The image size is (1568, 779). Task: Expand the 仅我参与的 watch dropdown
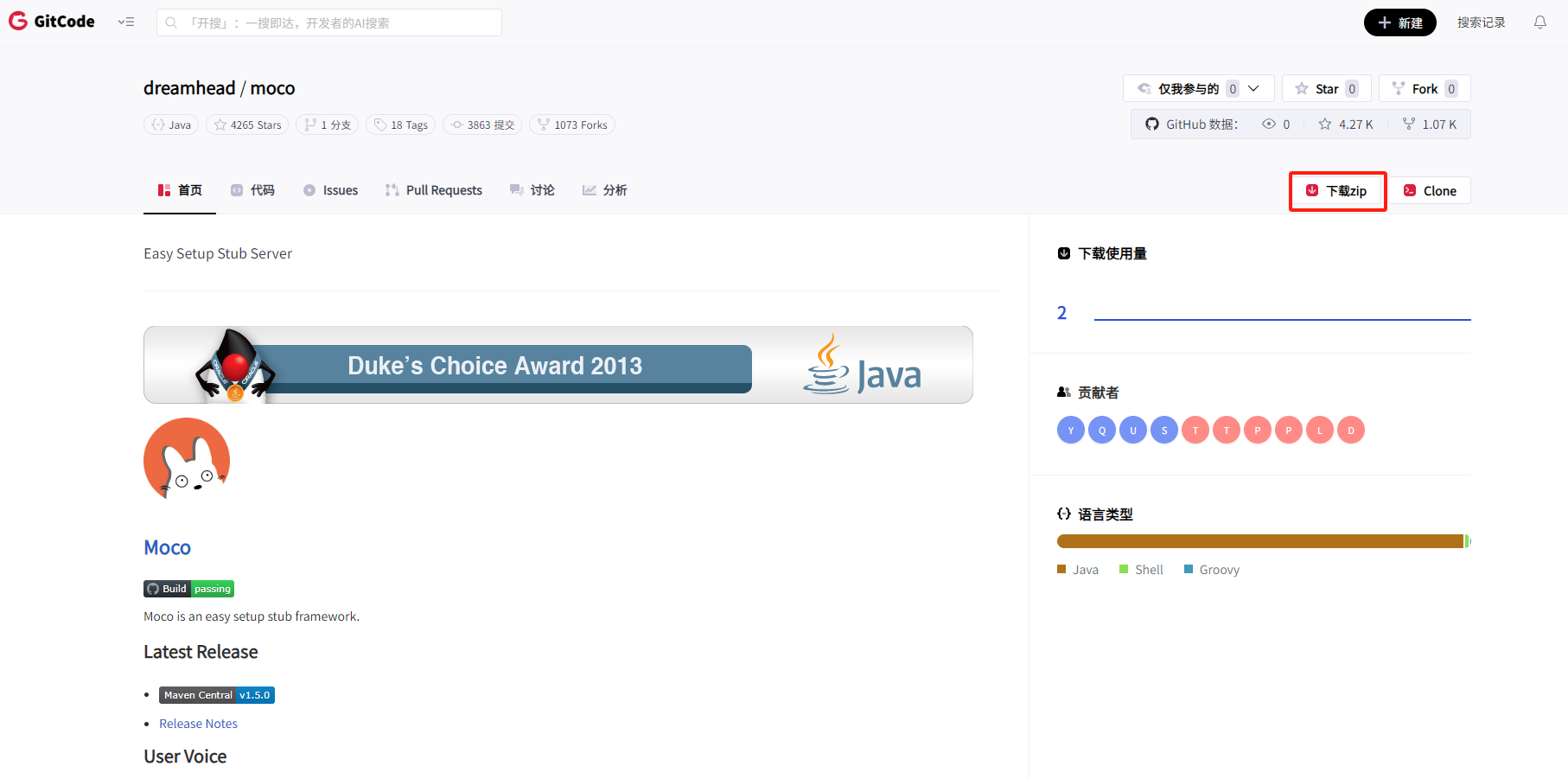[x=1198, y=88]
